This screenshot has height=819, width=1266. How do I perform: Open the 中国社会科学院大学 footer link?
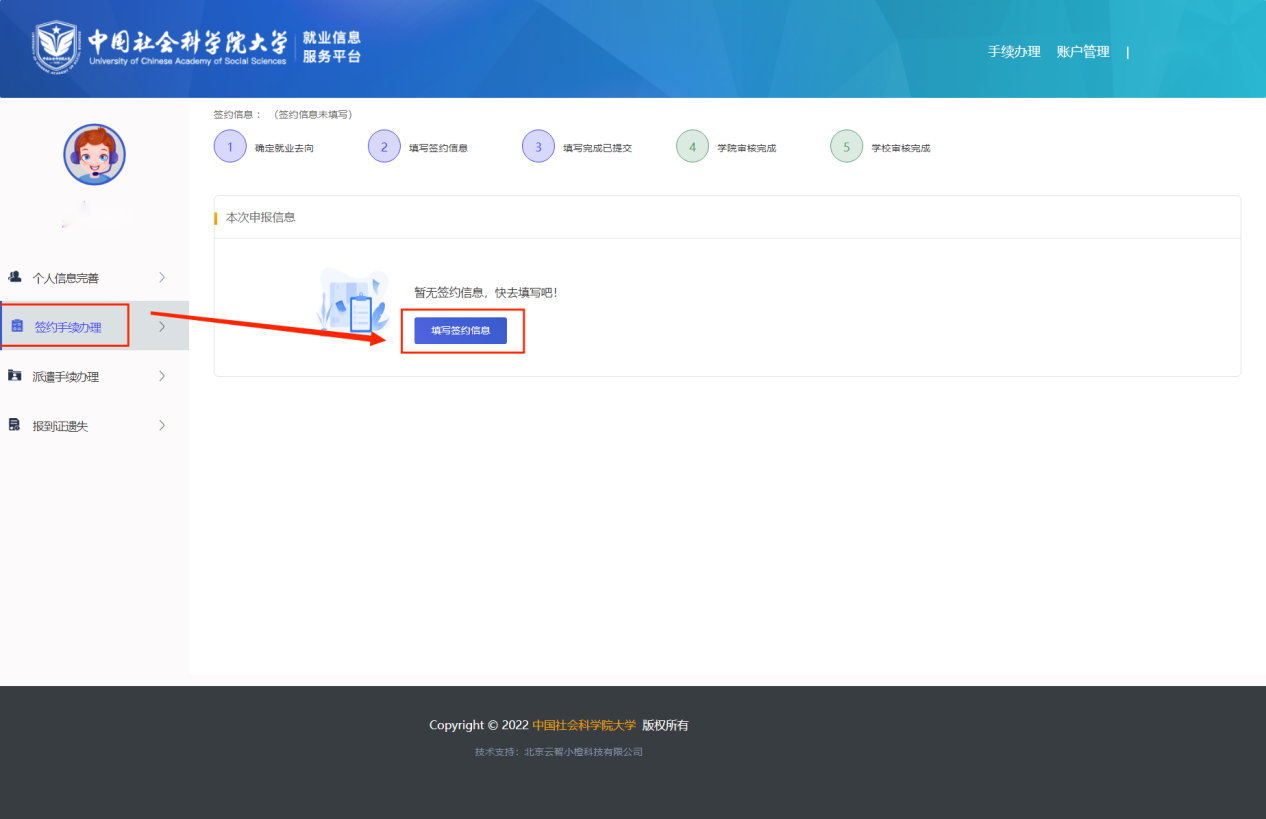pyautogui.click(x=584, y=725)
